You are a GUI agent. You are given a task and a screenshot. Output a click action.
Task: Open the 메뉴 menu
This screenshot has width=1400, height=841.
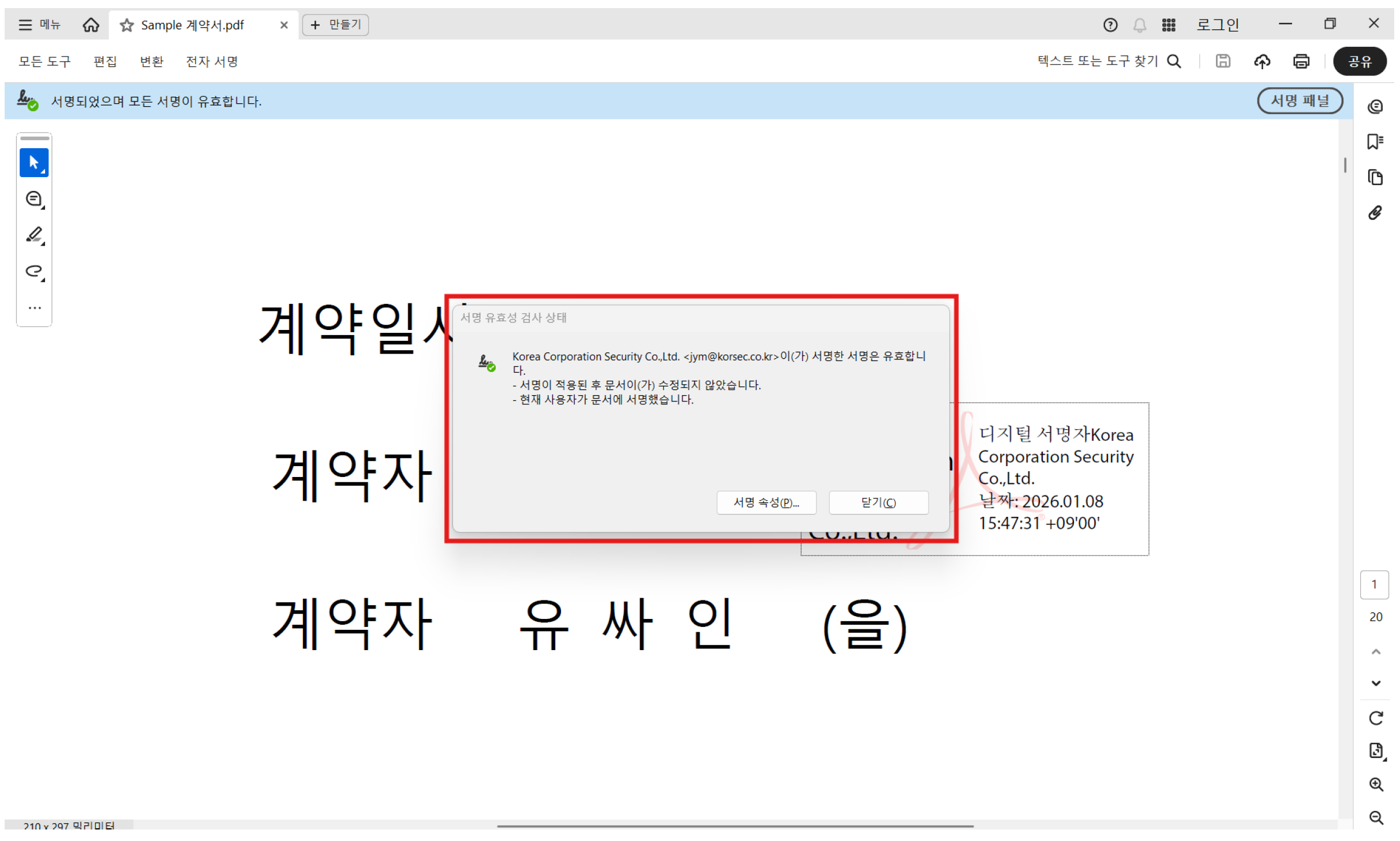(x=39, y=24)
